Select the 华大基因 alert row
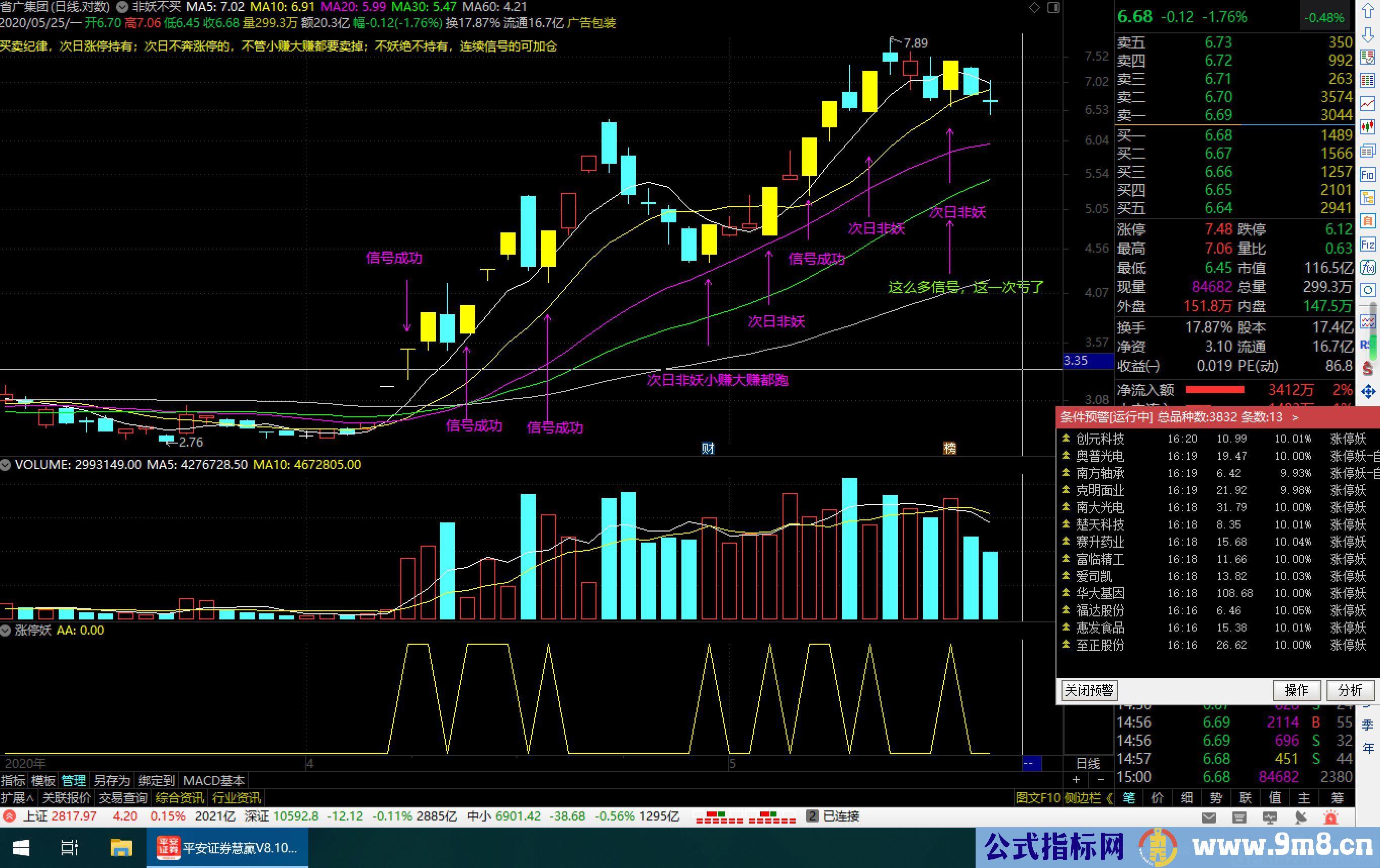This screenshot has height=868, width=1380. click(1218, 594)
